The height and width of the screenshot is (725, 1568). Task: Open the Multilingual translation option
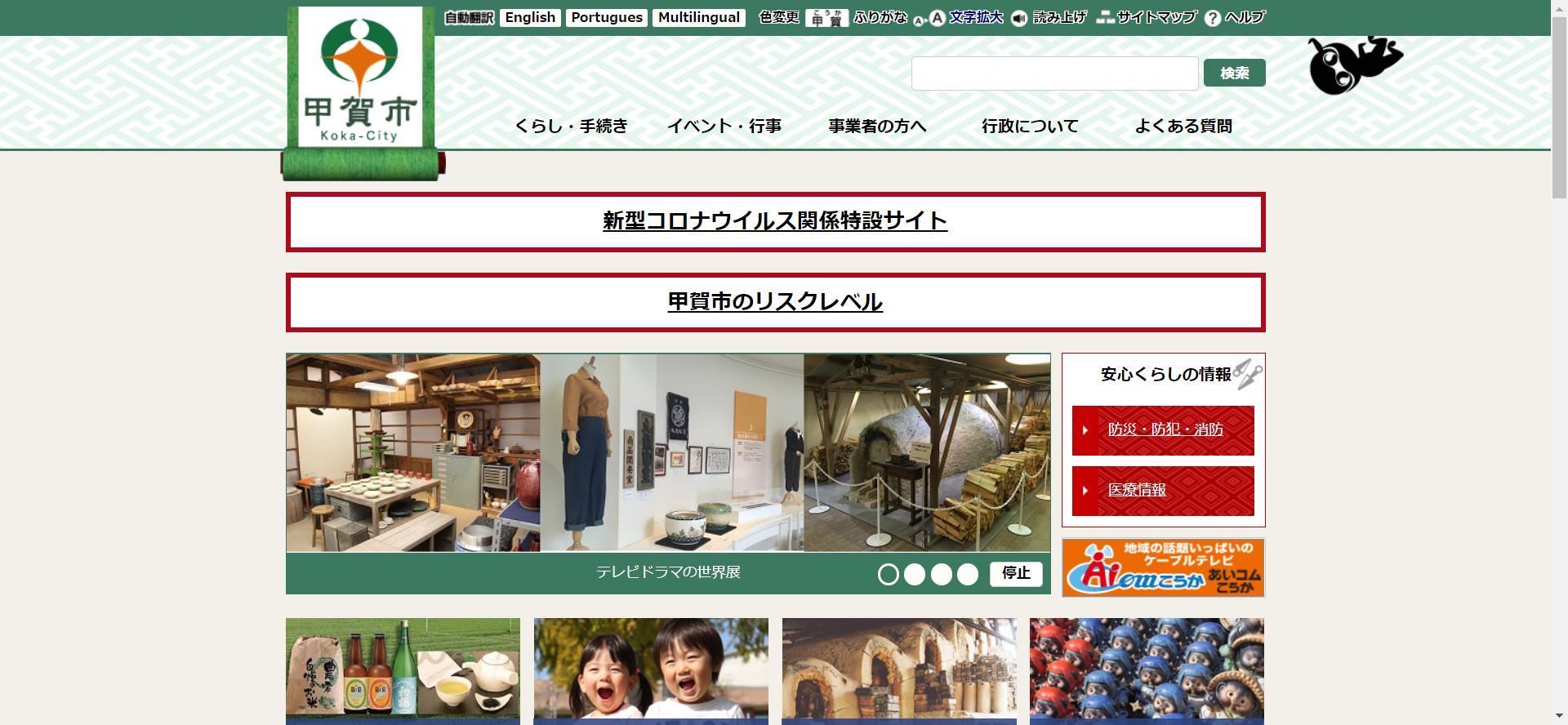click(699, 18)
